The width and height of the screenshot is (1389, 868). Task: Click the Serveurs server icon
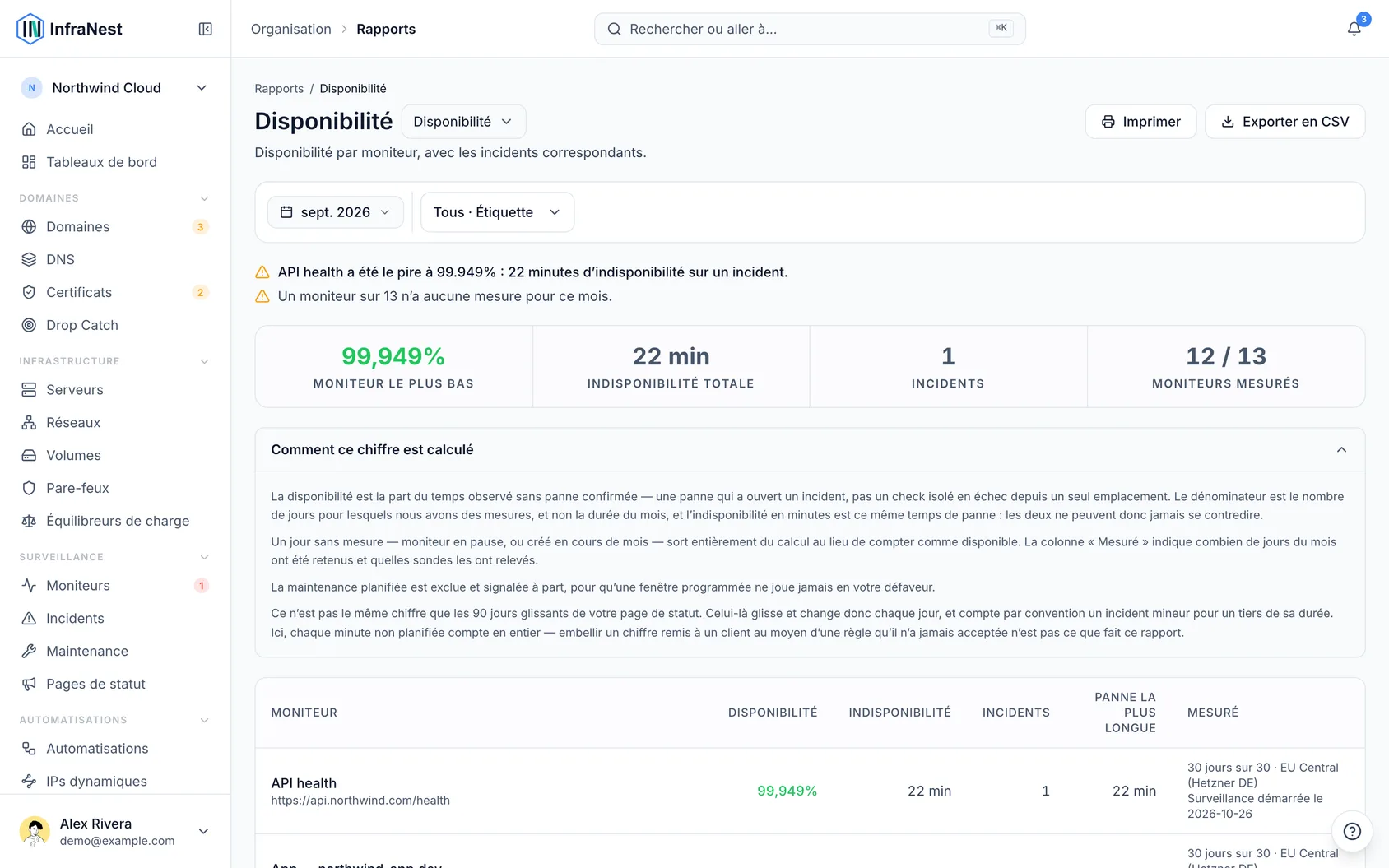click(x=29, y=390)
